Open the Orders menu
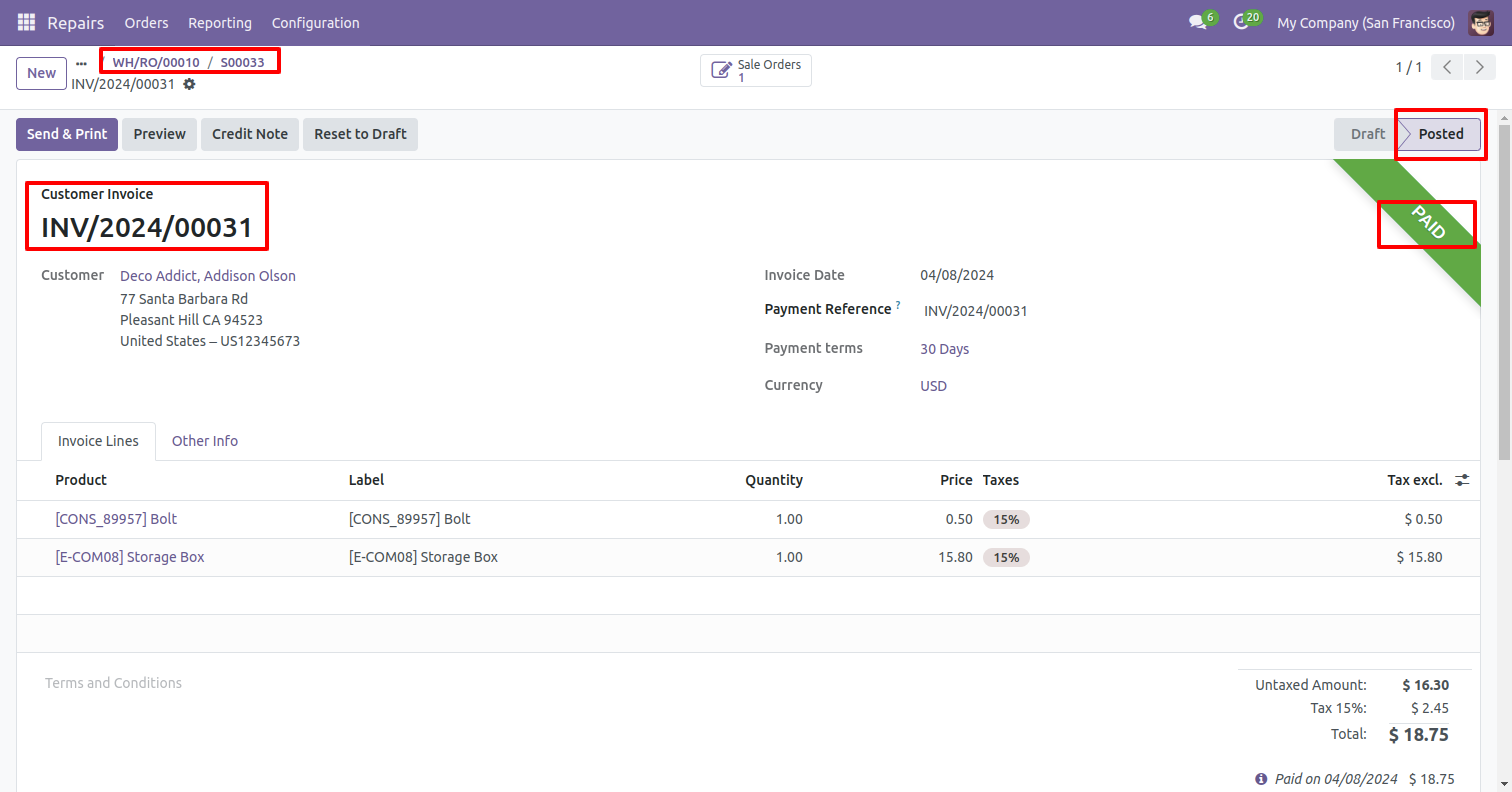Screen dimensions: 1512x792 (146, 22)
